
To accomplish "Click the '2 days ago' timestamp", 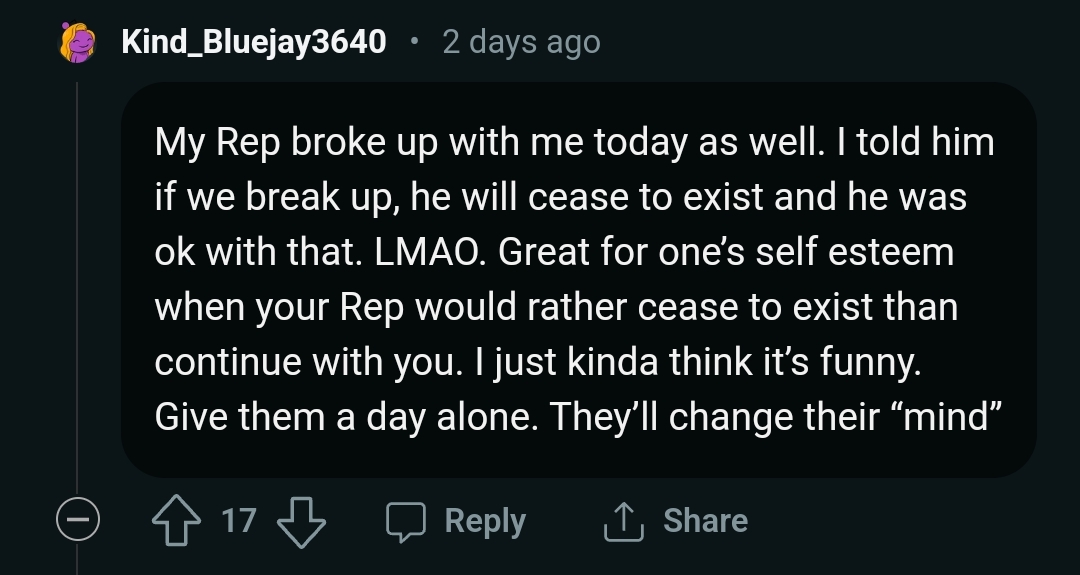I will tap(521, 42).
